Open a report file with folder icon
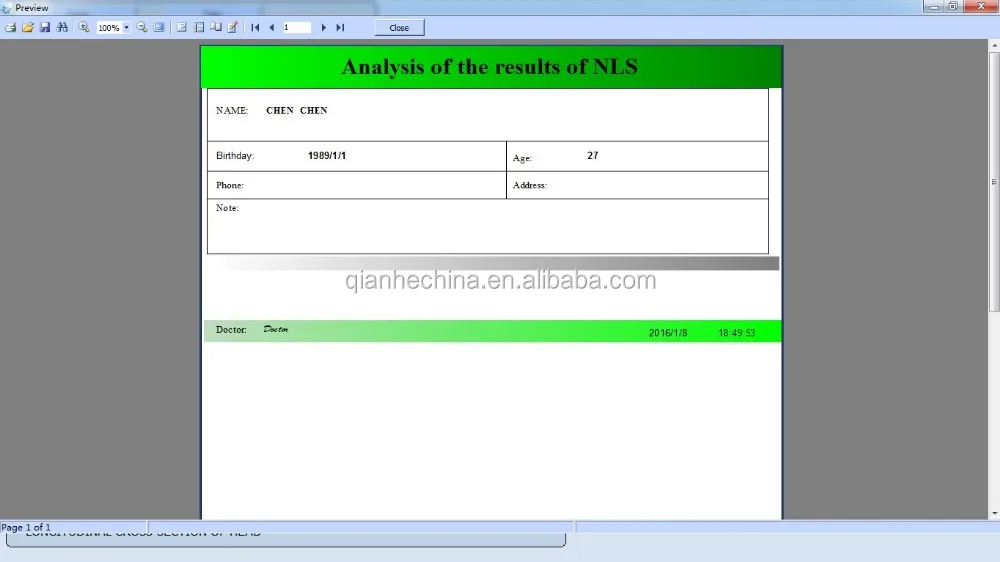 (27, 27)
